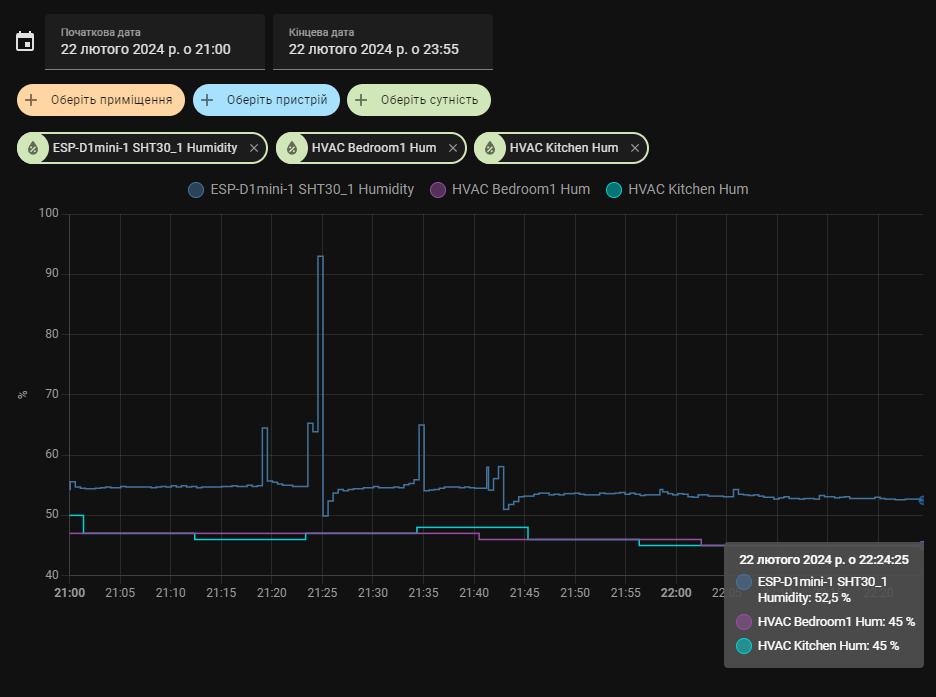Click plus icon on 'Оберіть приміщення' chip
This screenshot has height=697, width=936.
[x=31, y=100]
